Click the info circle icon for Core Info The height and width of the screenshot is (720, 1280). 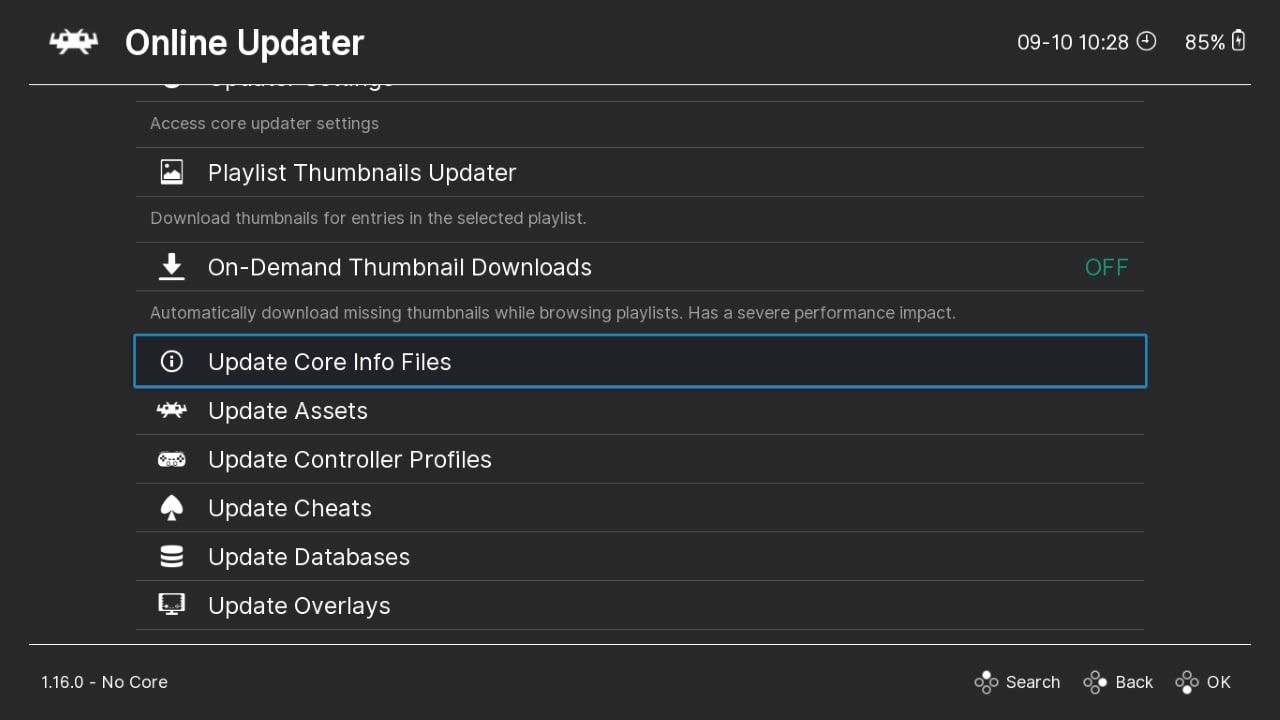pos(172,361)
